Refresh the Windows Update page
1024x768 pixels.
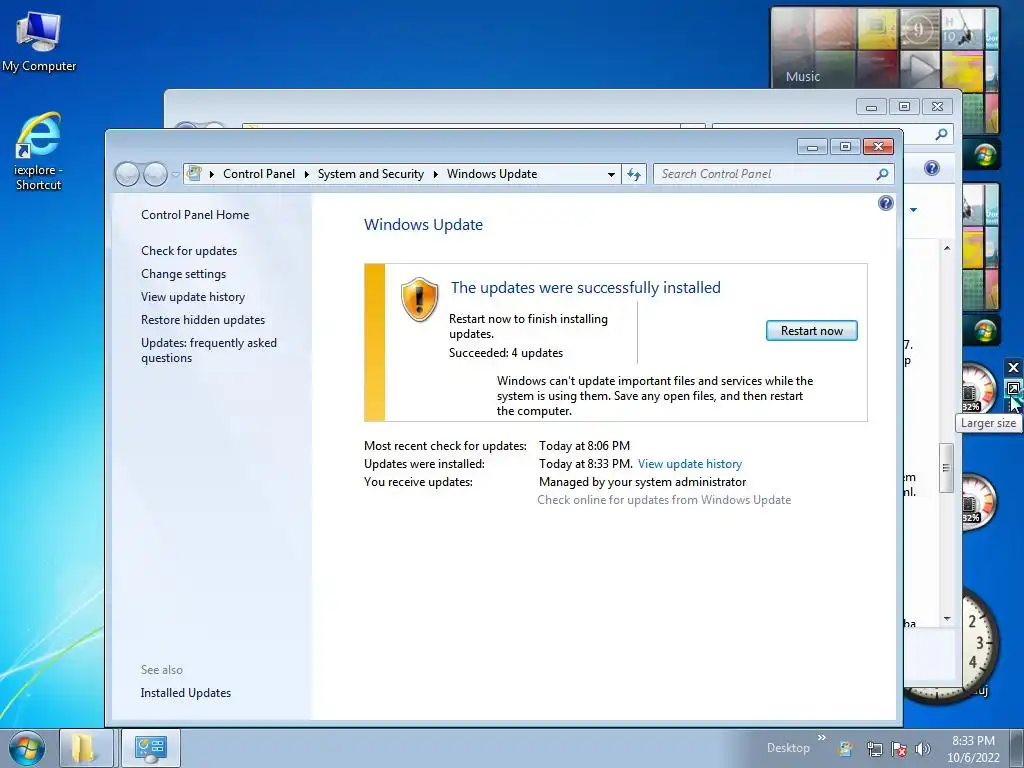(633, 174)
